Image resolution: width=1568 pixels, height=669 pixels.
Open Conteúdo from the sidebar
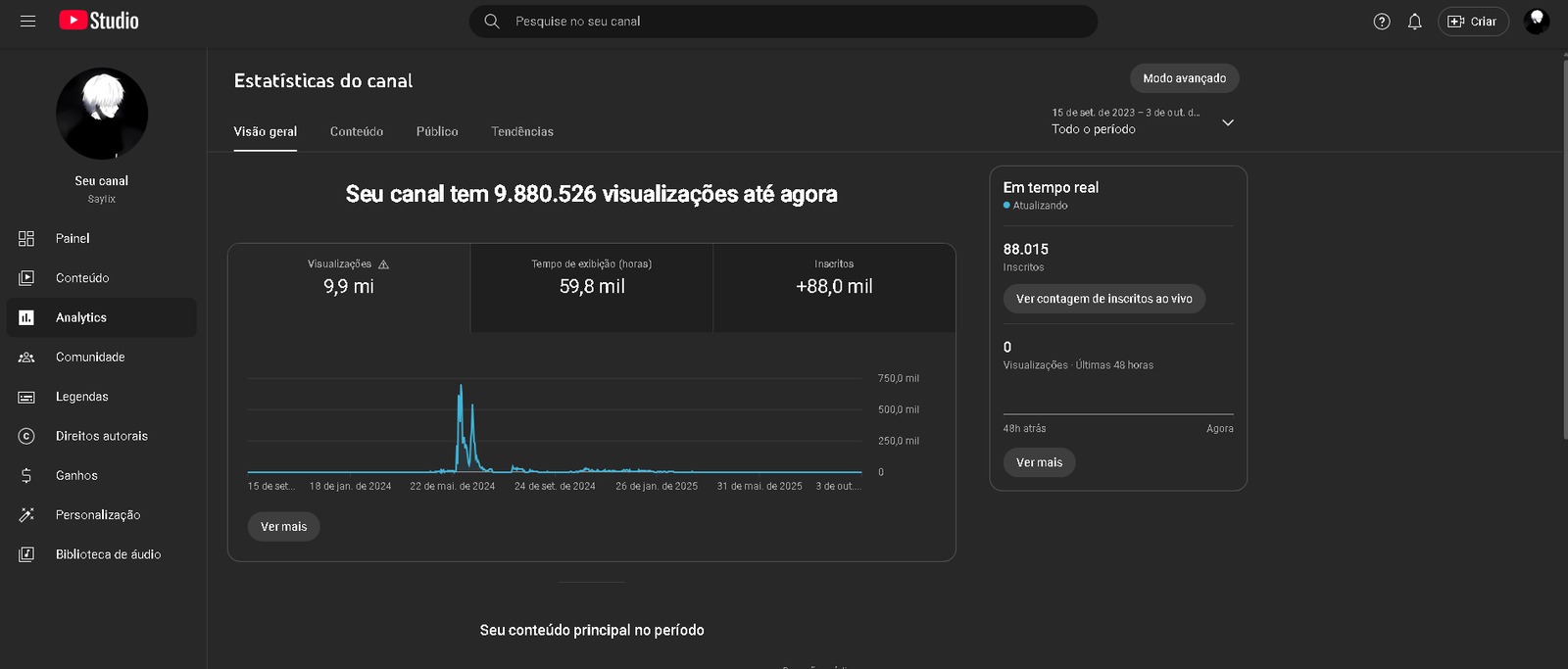(x=82, y=278)
